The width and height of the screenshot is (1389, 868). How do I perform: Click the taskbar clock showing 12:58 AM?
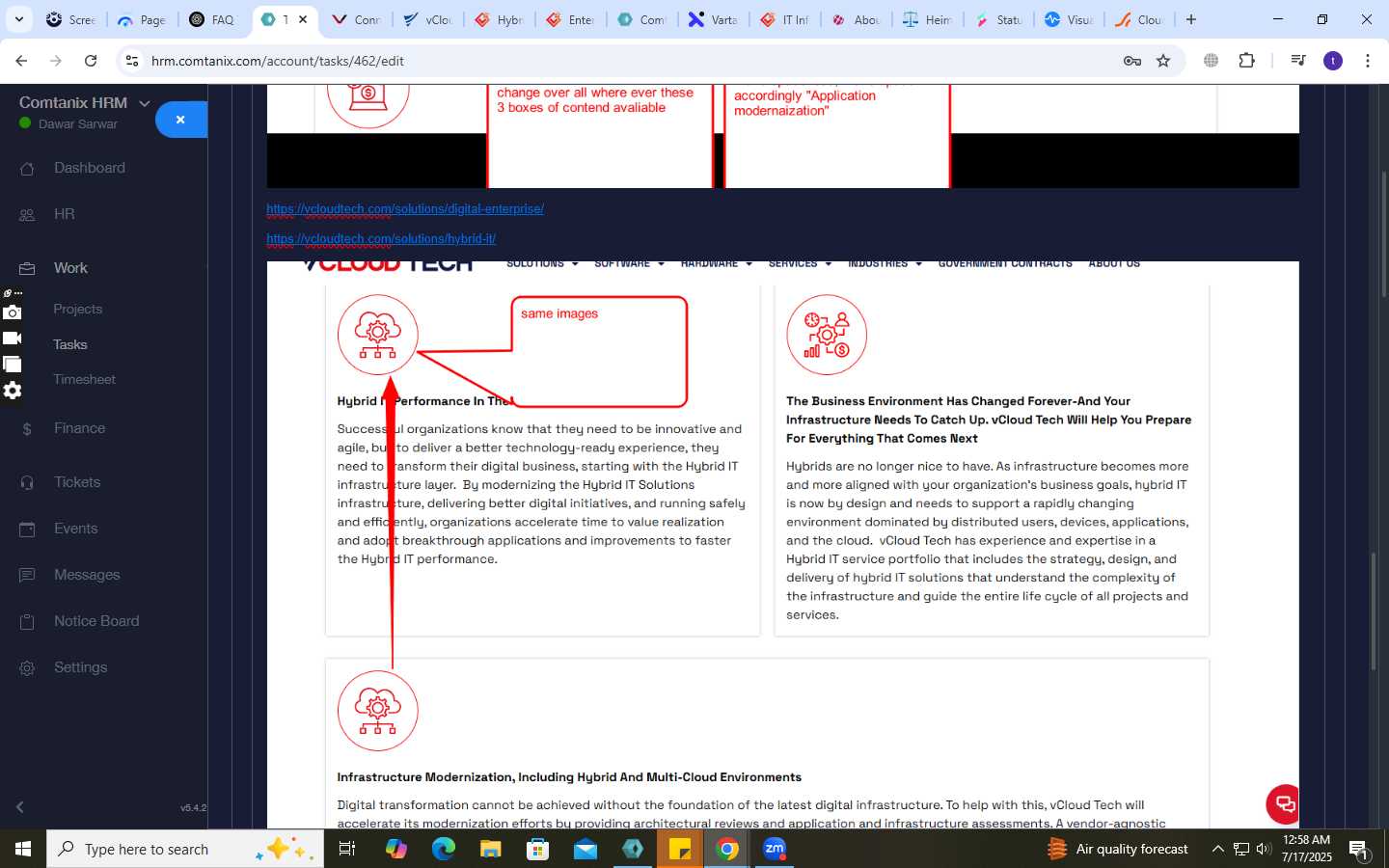(x=1307, y=849)
